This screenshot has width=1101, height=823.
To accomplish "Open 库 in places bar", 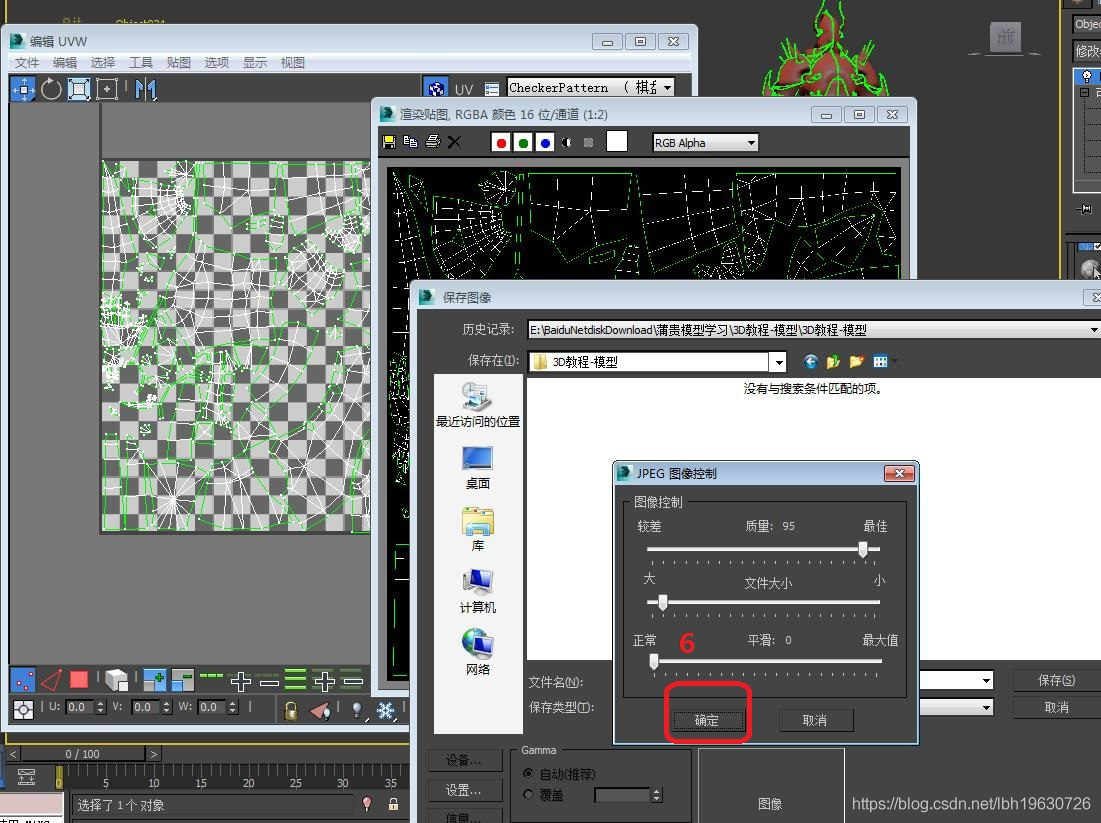I will tap(477, 529).
